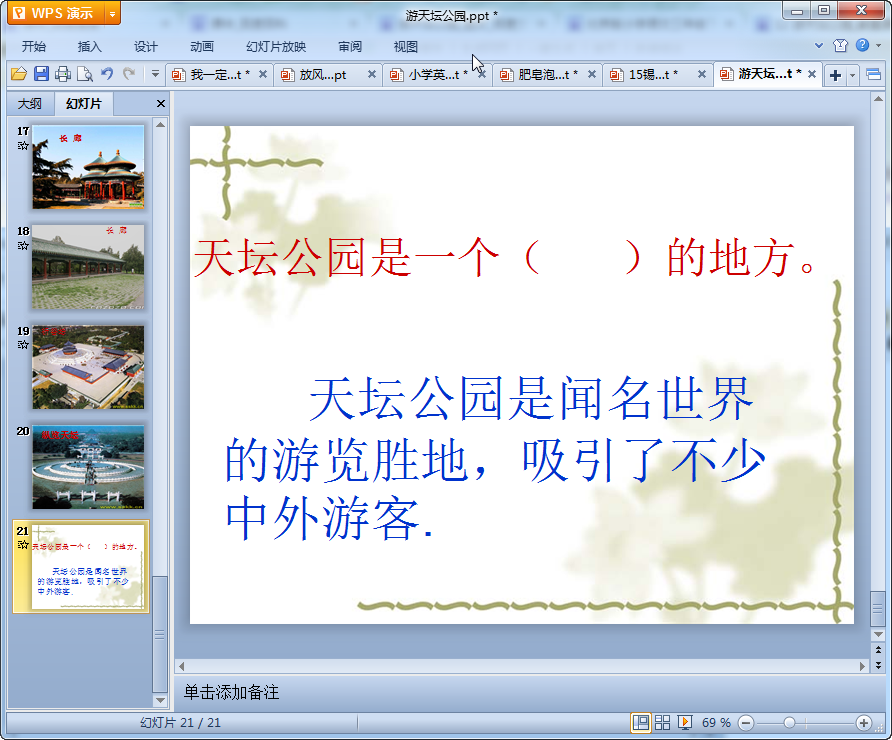Open the skin/shirt icon
This screenshot has height=740, width=892.
840,46
